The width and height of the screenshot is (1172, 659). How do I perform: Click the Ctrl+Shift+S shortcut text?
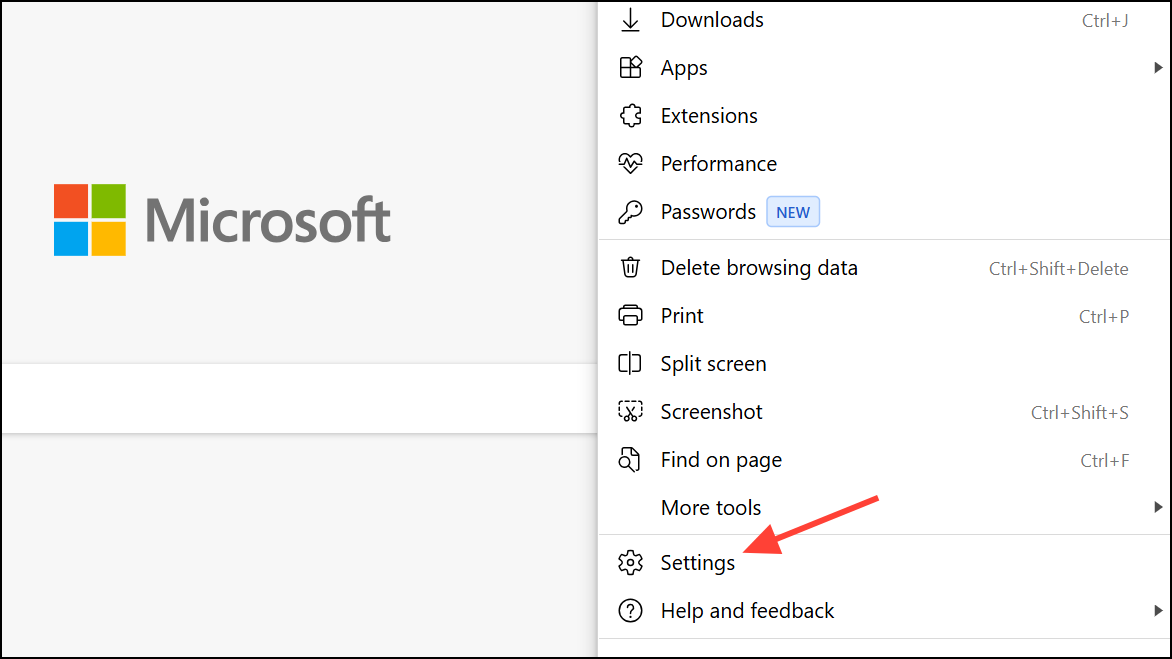pyautogui.click(x=1079, y=412)
